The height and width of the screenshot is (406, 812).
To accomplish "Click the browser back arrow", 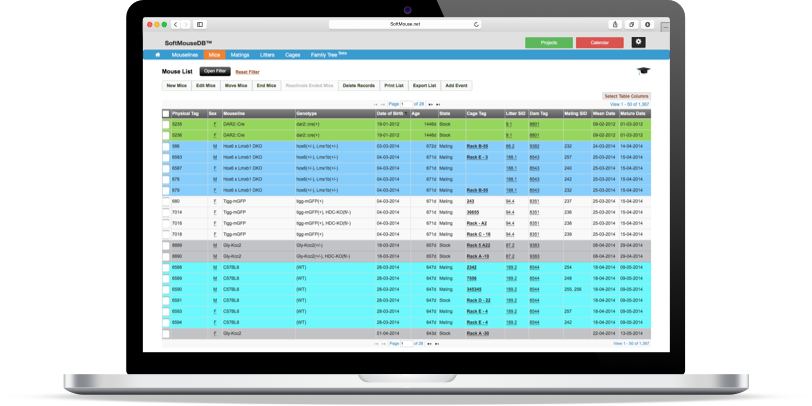I will 176,24.
